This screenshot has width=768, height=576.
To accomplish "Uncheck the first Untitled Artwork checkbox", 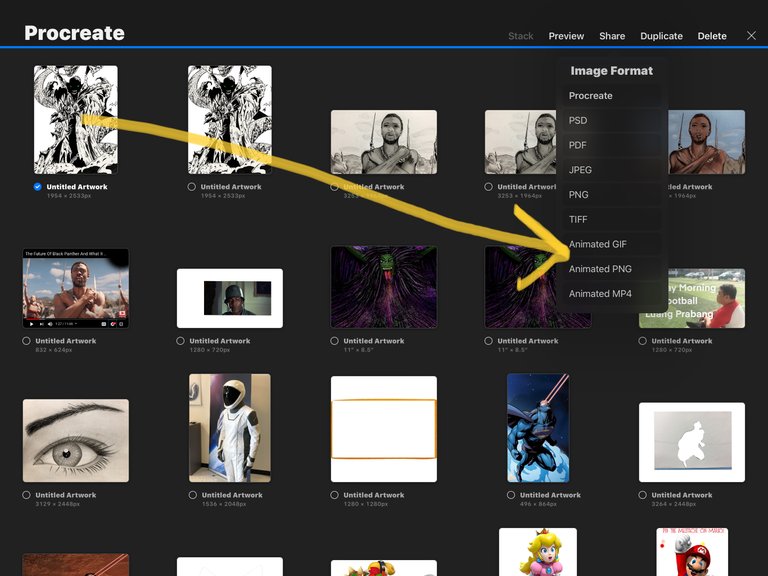I will tap(37, 187).
